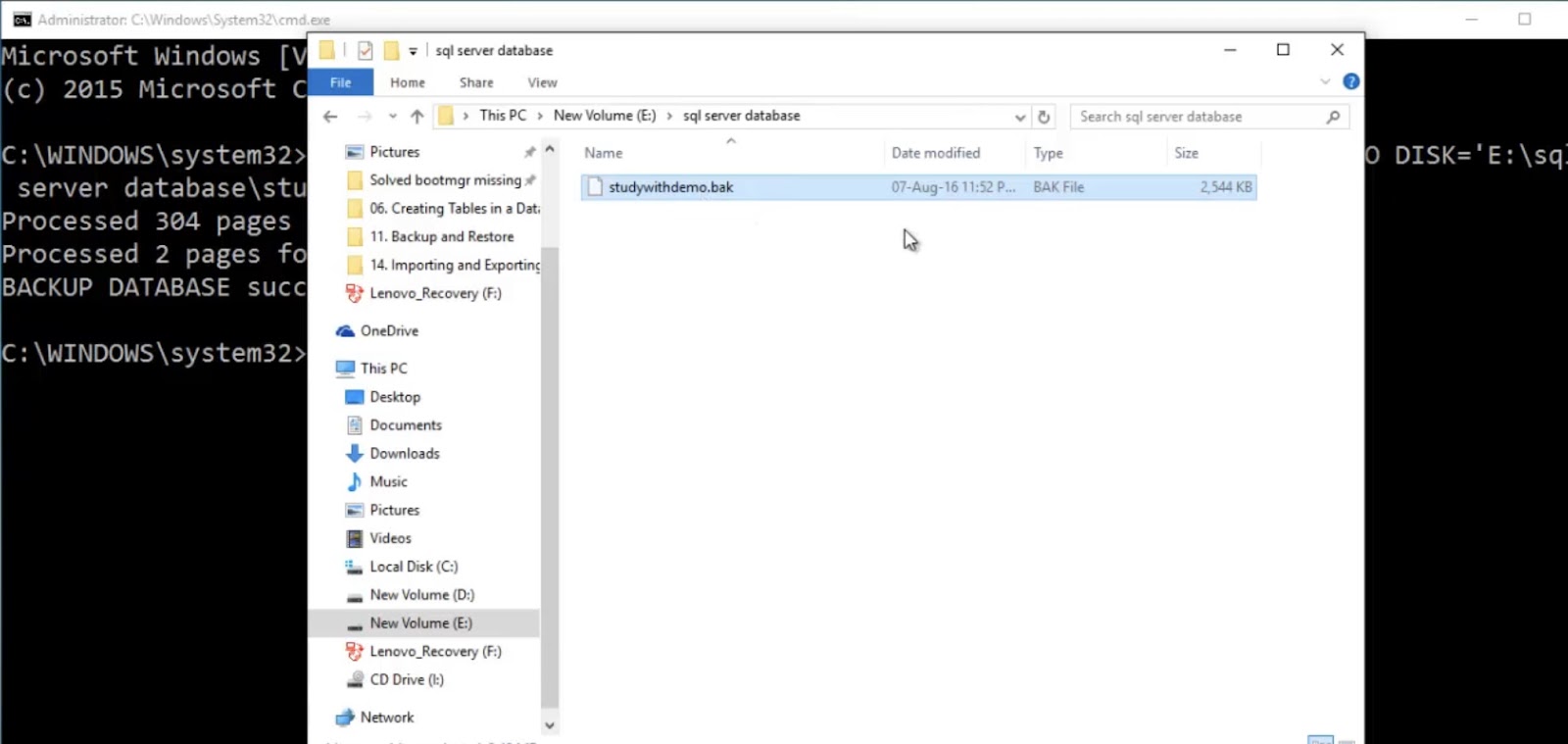The height and width of the screenshot is (744, 1568).
Task: Click the date modified of studywithdemo.bak
Action: click(953, 187)
